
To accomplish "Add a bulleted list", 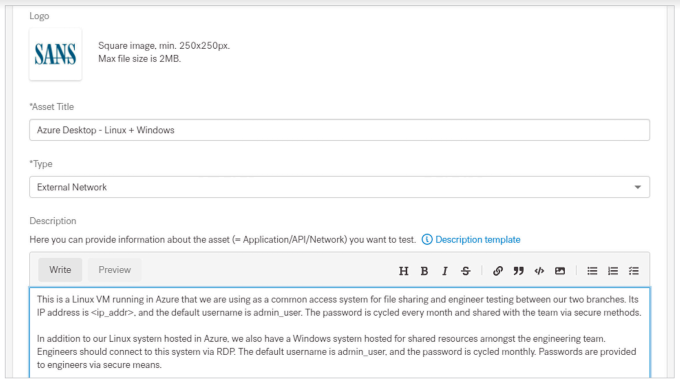I will tap(592, 271).
